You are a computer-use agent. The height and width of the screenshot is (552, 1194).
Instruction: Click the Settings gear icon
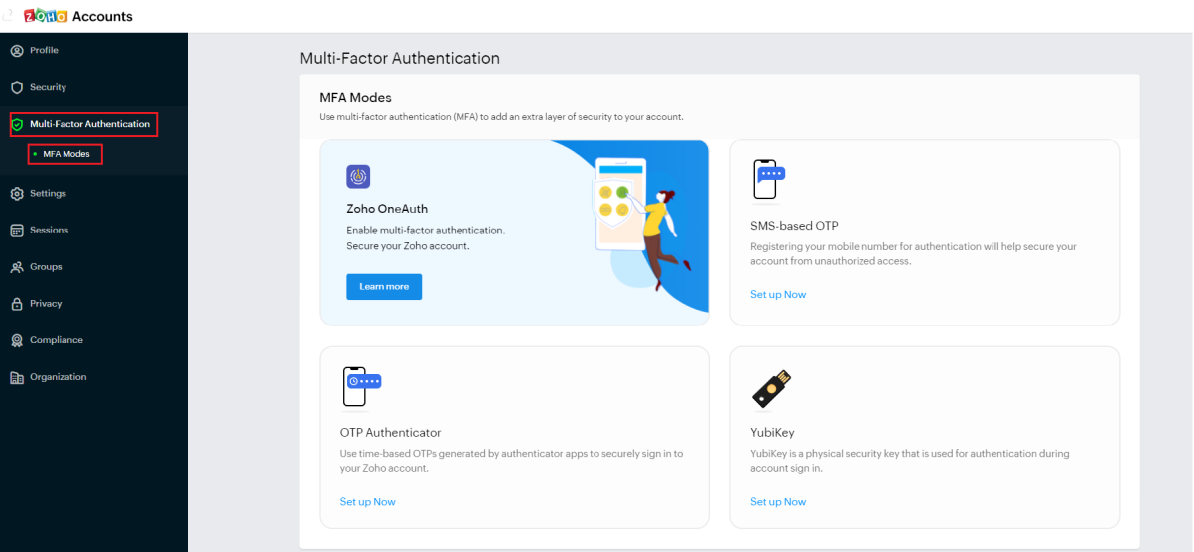click(x=17, y=194)
